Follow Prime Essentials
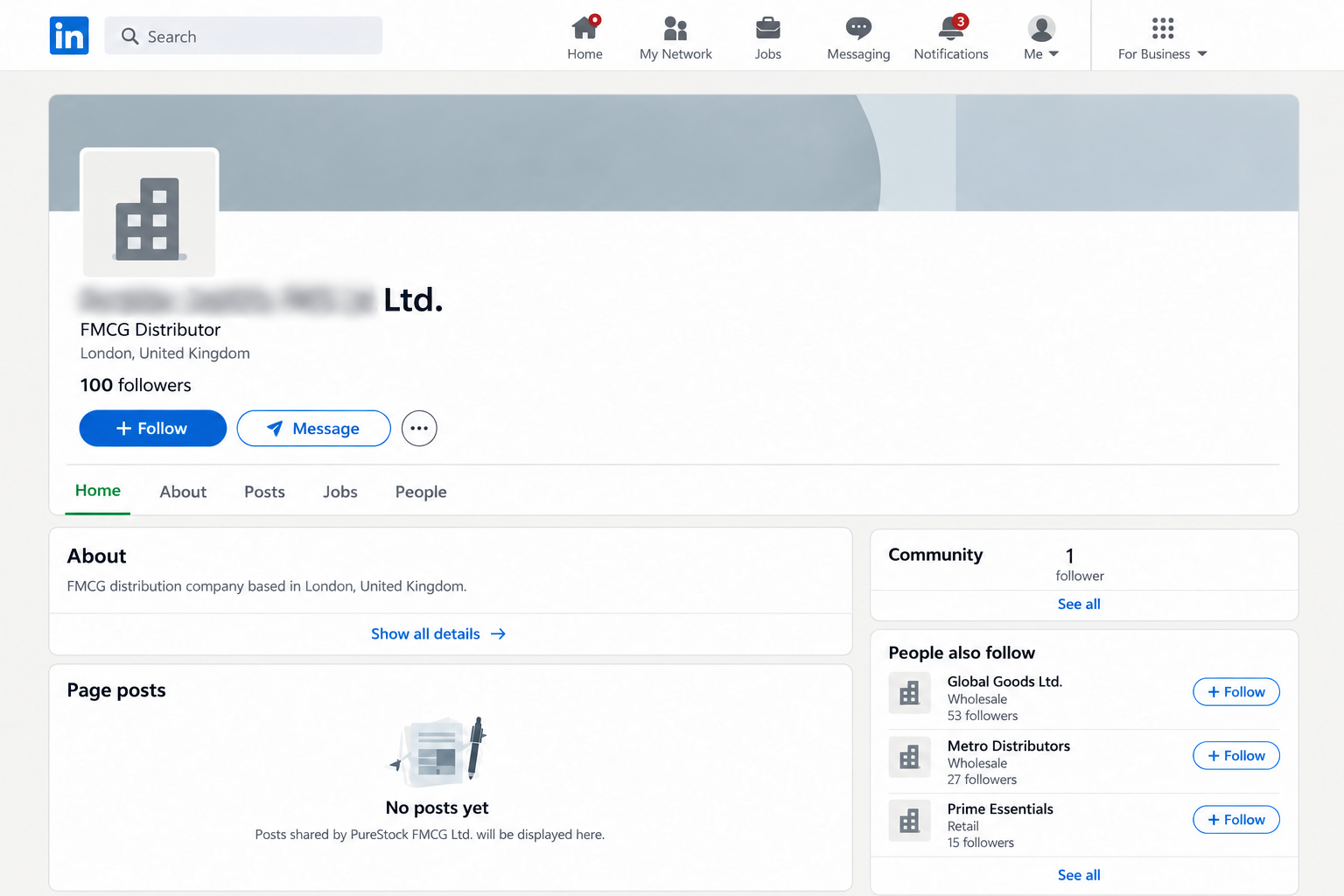Image resolution: width=1344 pixels, height=896 pixels. pos(1236,820)
